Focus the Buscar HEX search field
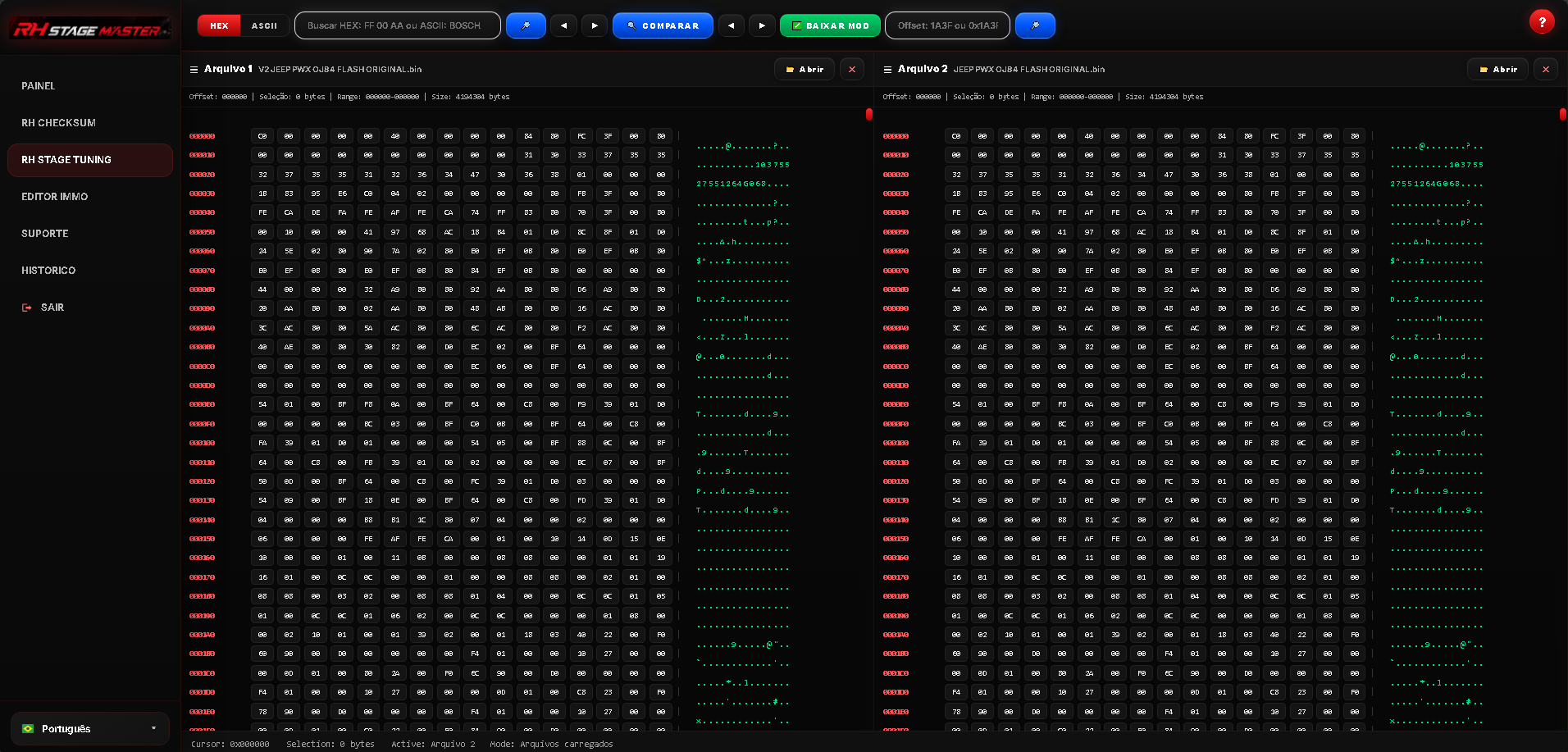This screenshot has width=1568, height=752. [x=398, y=25]
